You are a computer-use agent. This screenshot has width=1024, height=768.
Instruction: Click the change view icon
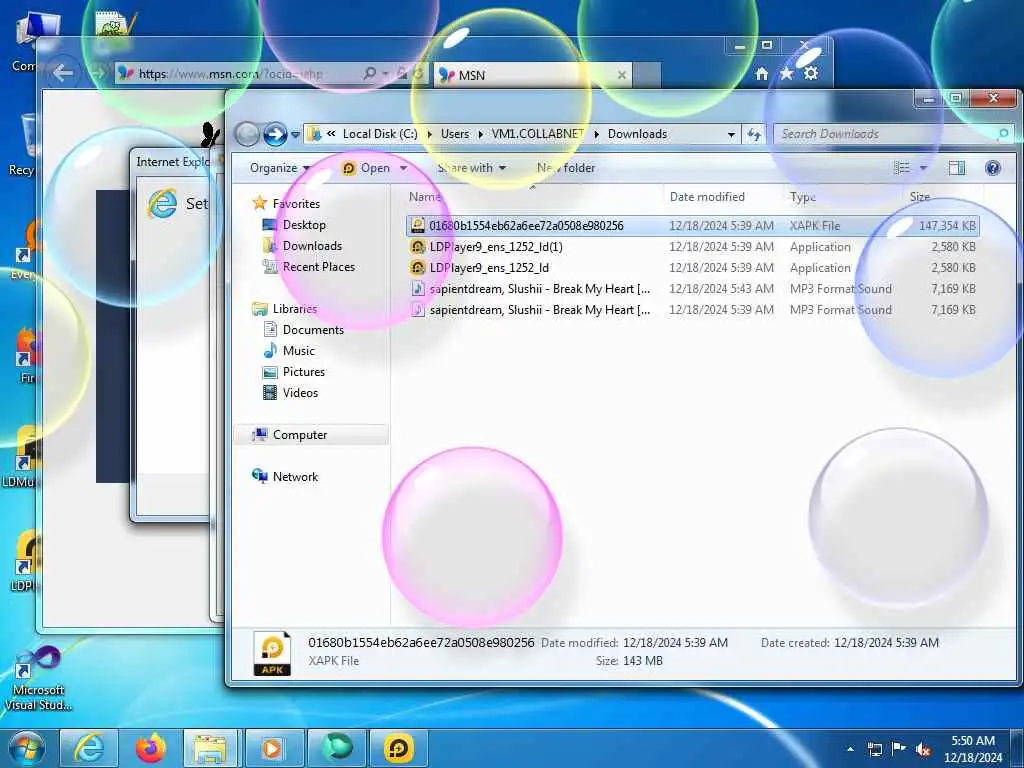pyautogui.click(x=902, y=168)
